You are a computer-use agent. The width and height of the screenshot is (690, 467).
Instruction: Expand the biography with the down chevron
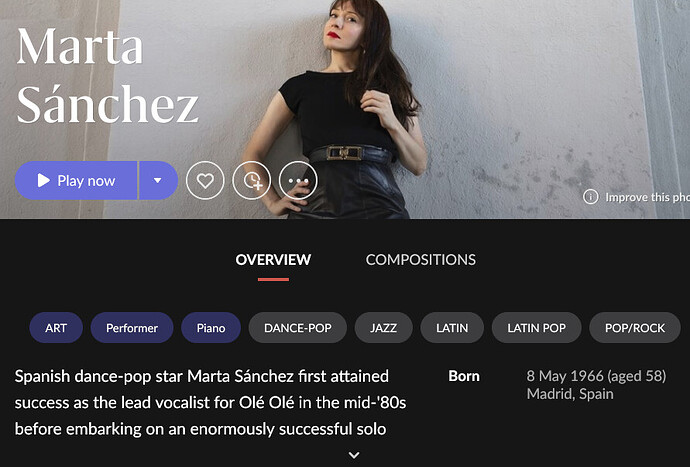tap(354, 455)
